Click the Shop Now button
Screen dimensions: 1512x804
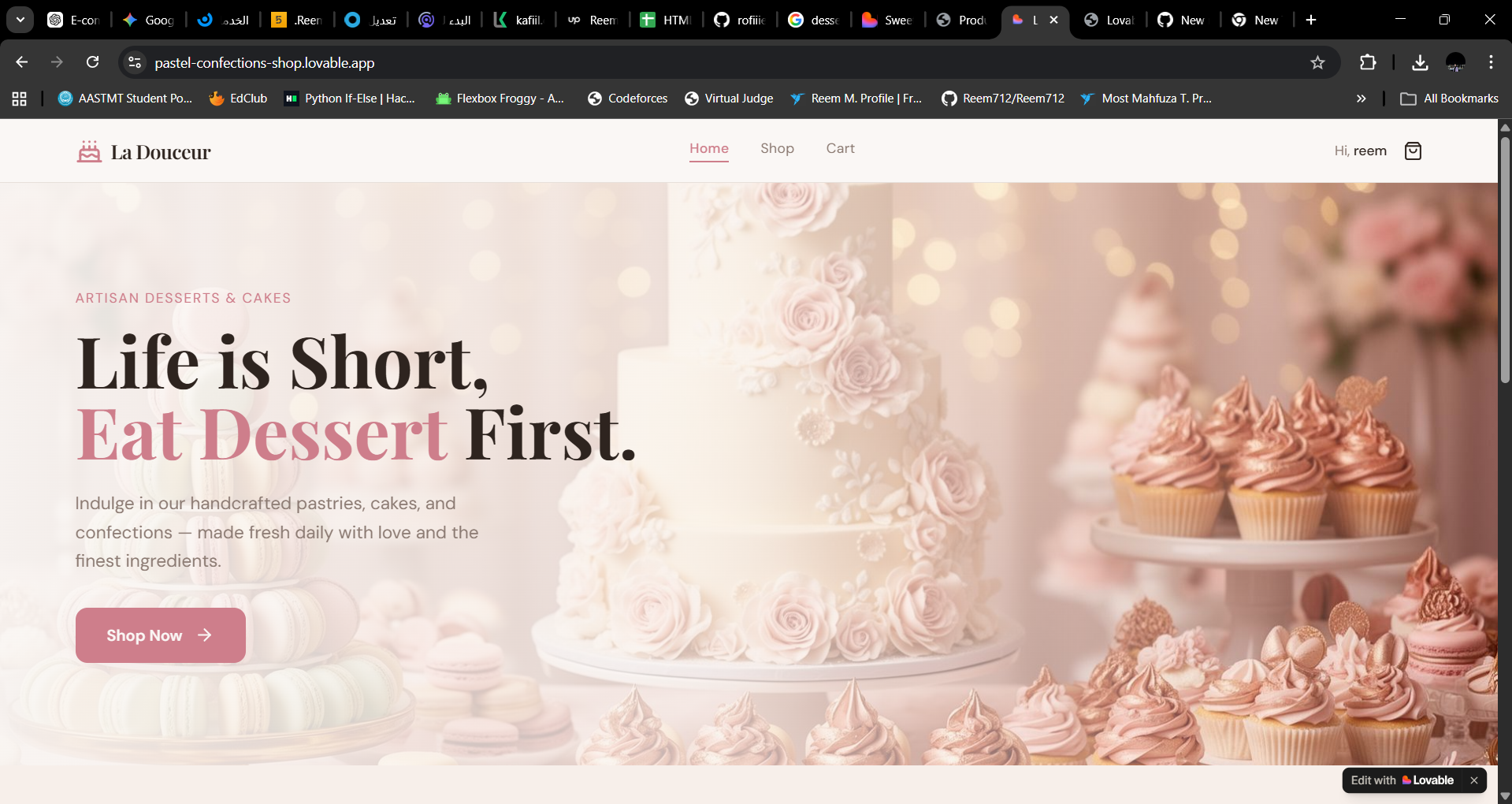(x=161, y=635)
